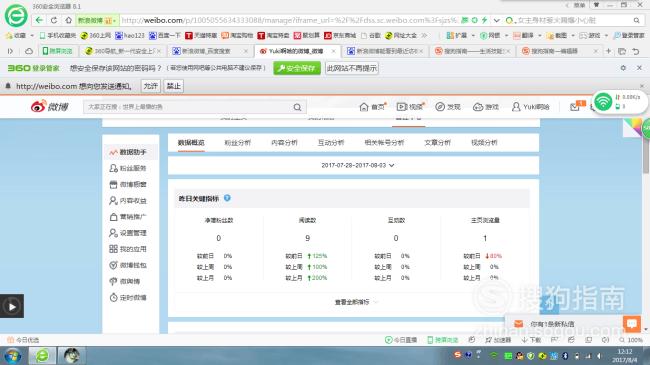Click the Weibo search input field
The width and height of the screenshot is (650, 365).
[189, 107]
